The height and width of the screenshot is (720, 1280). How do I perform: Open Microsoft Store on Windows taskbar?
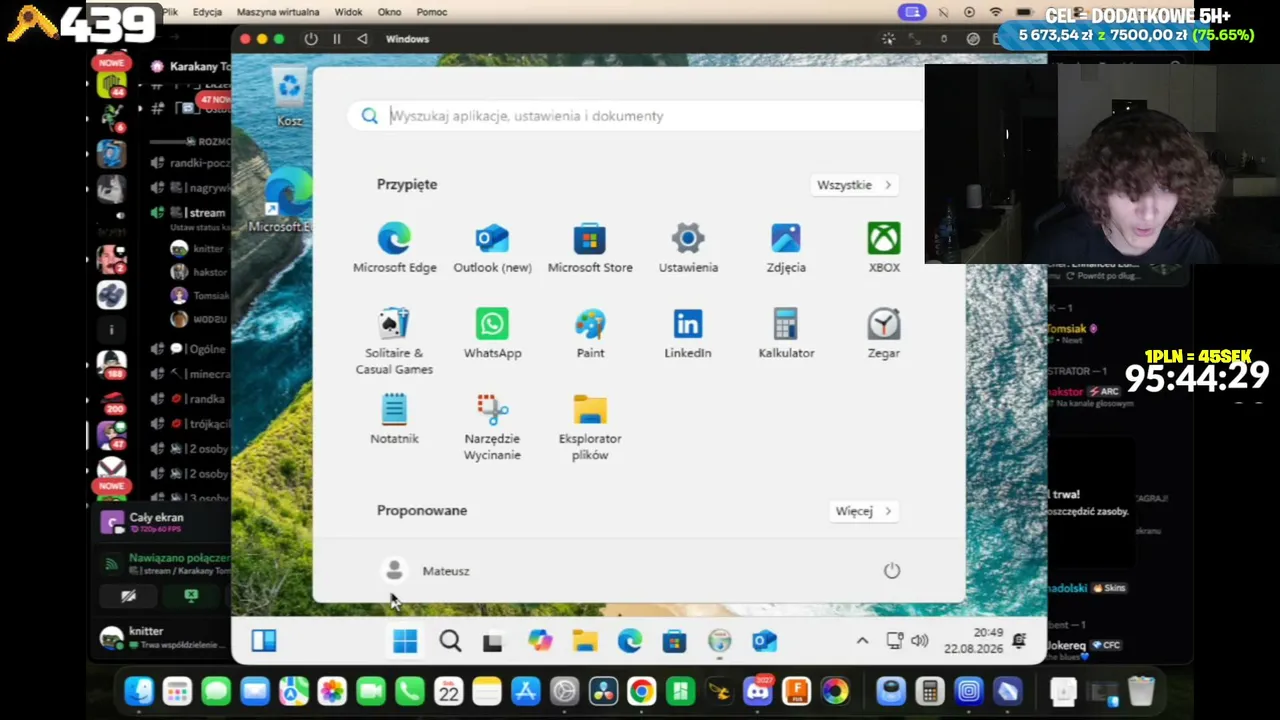[x=675, y=641]
